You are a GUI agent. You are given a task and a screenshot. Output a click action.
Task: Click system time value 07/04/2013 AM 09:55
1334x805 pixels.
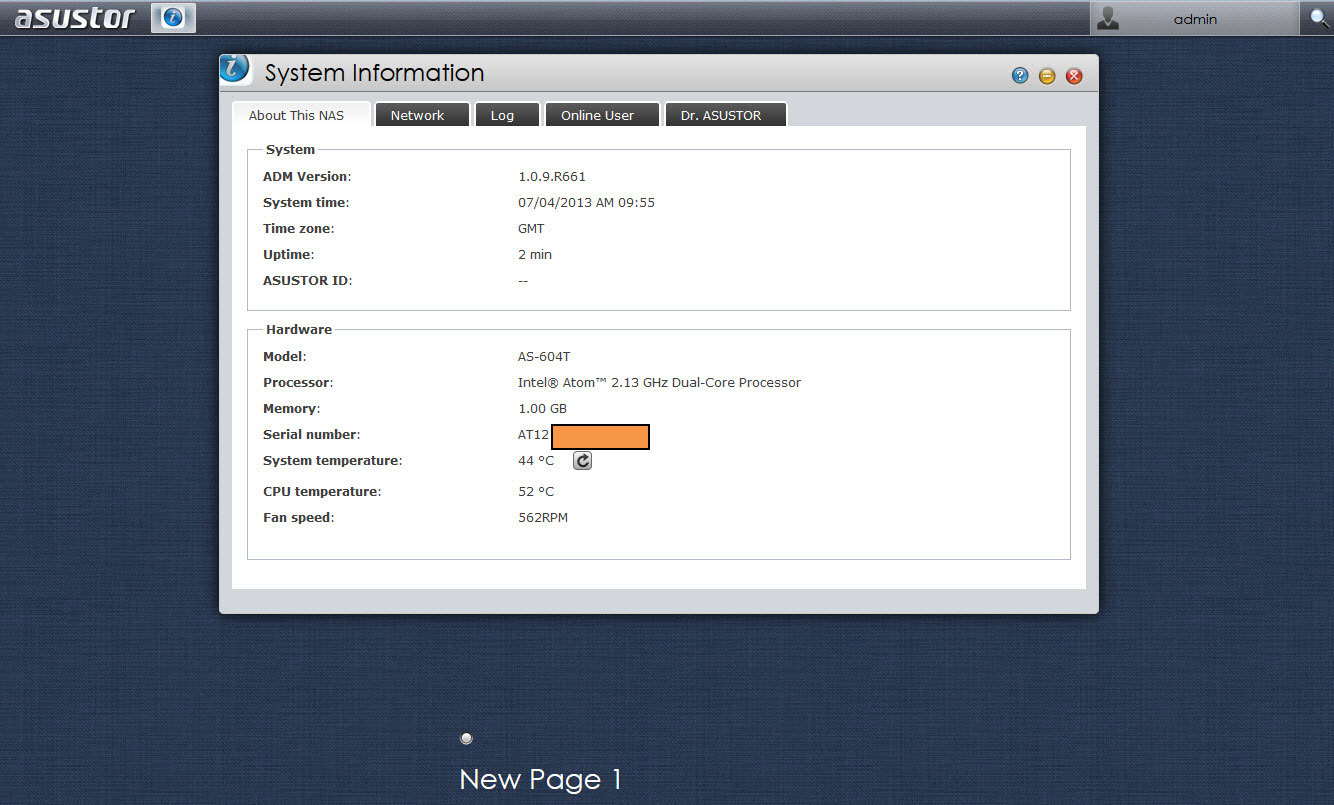[x=586, y=202]
